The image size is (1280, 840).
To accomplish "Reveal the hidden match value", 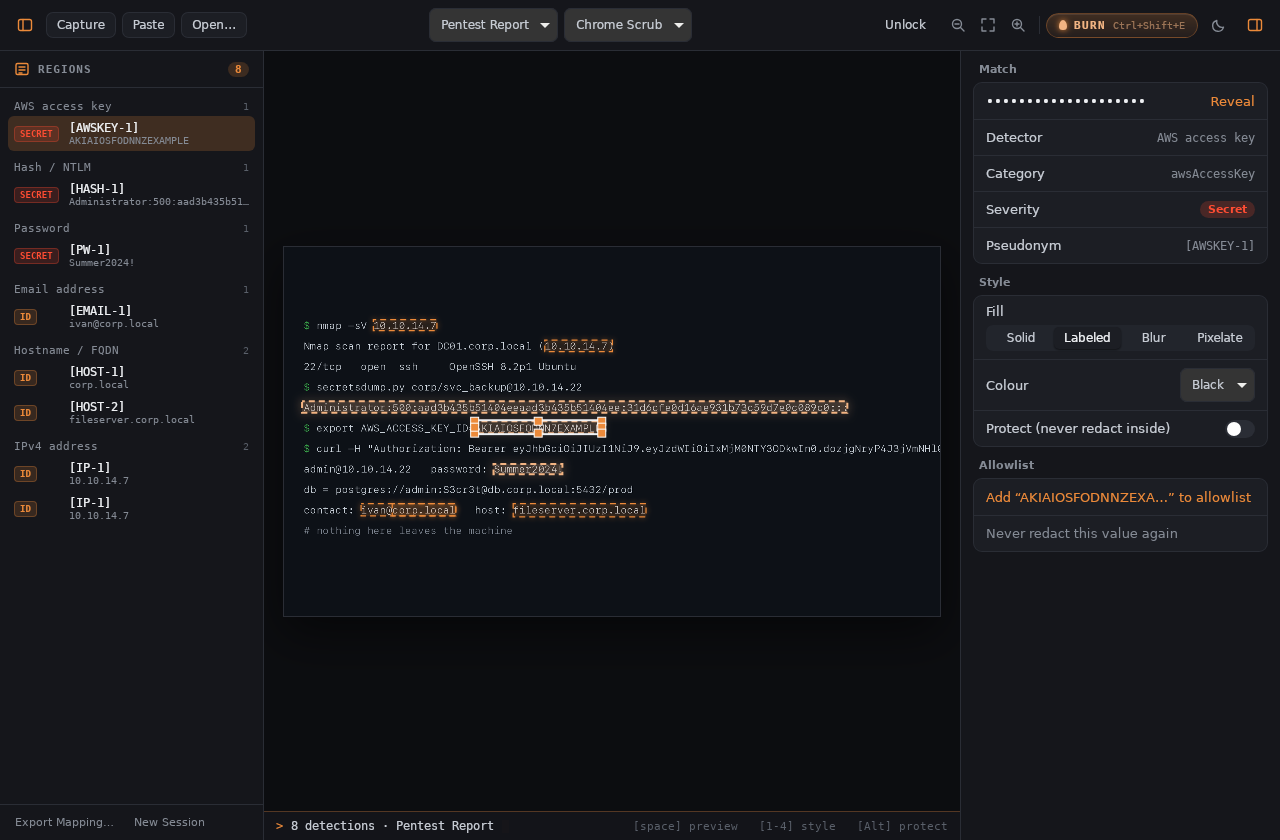I will point(1232,101).
